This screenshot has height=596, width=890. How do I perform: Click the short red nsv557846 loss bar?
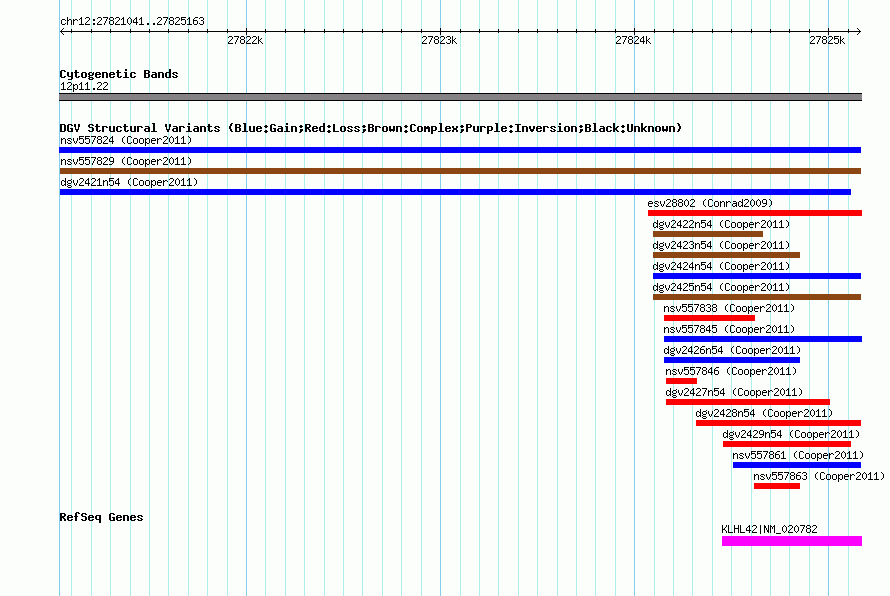coord(681,381)
